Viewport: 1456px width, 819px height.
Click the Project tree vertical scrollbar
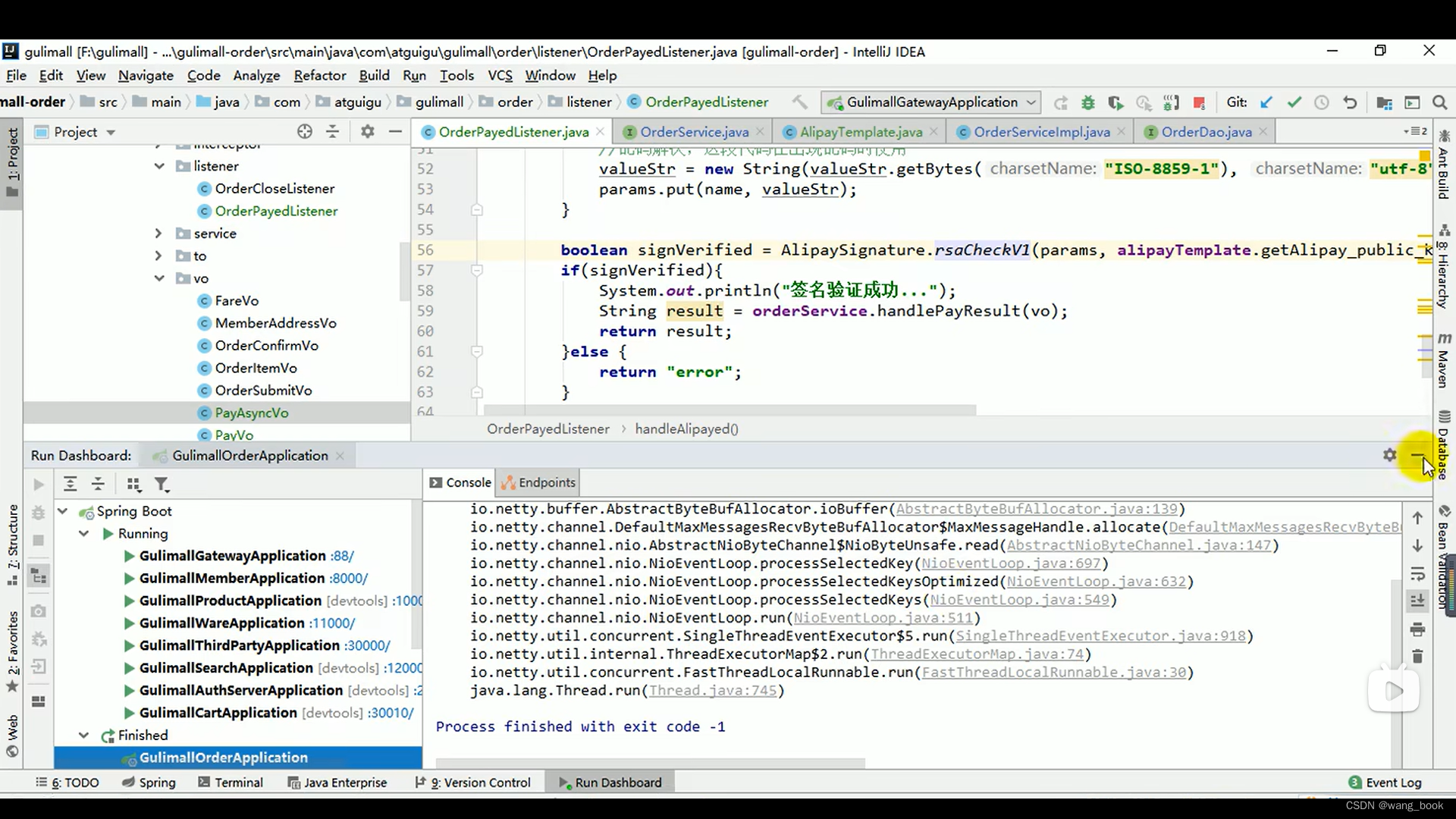click(405, 271)
